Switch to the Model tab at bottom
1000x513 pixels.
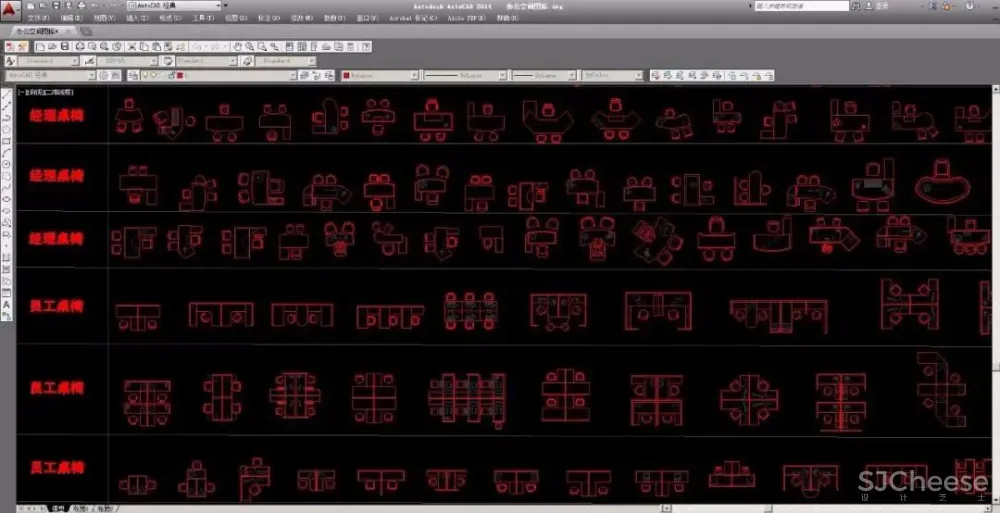pyautogui.click(x=58, y=508)
